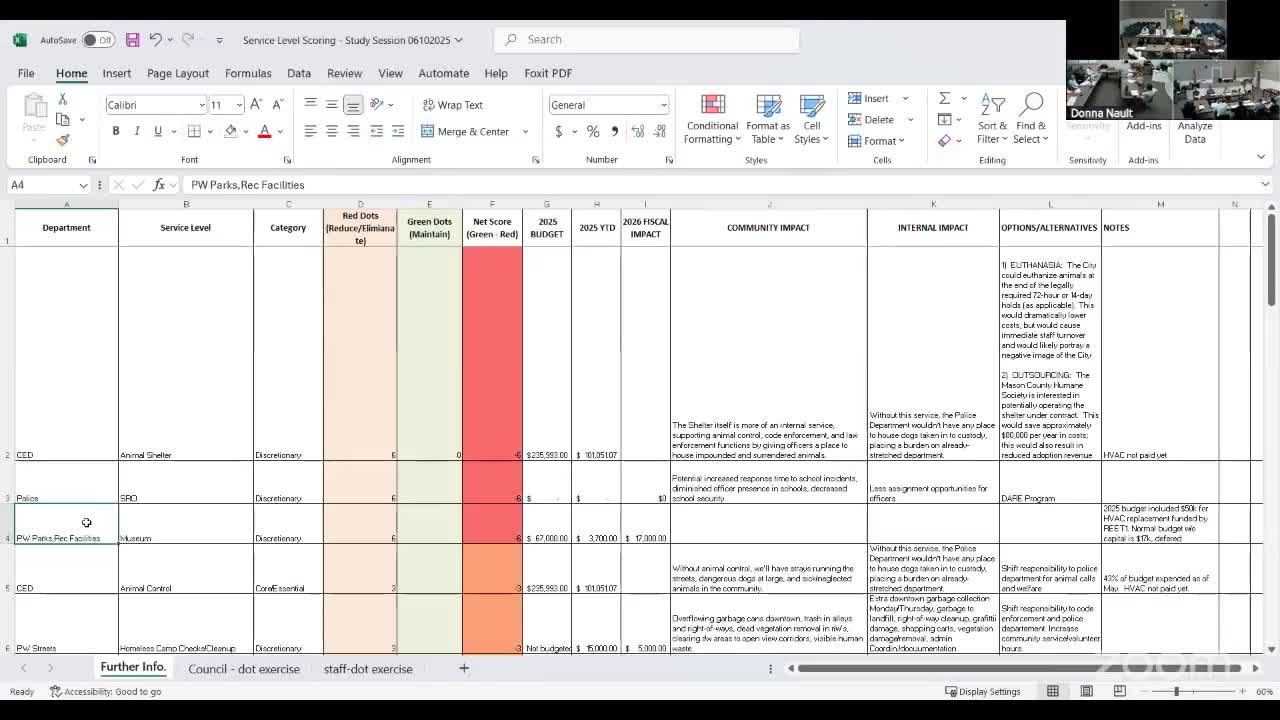This screenshot has height=720, width=1280.
Task: Toggle Wrap Text for cell
Action: (452, 105)
